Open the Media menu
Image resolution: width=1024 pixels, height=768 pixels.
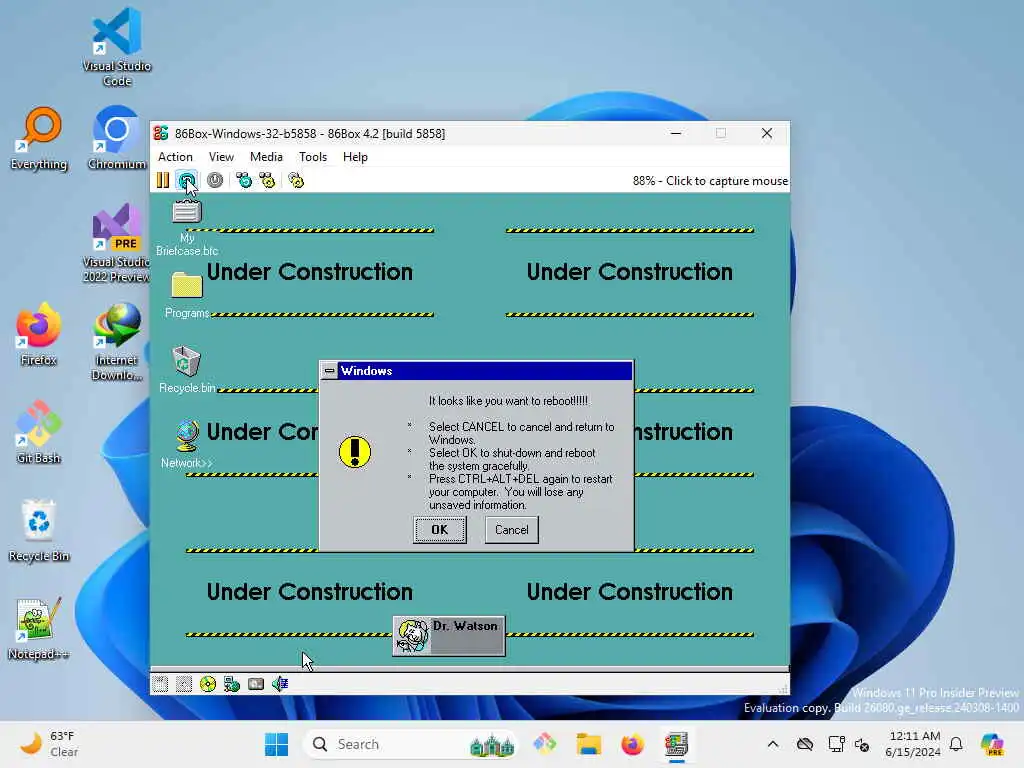tap(266, 157)
